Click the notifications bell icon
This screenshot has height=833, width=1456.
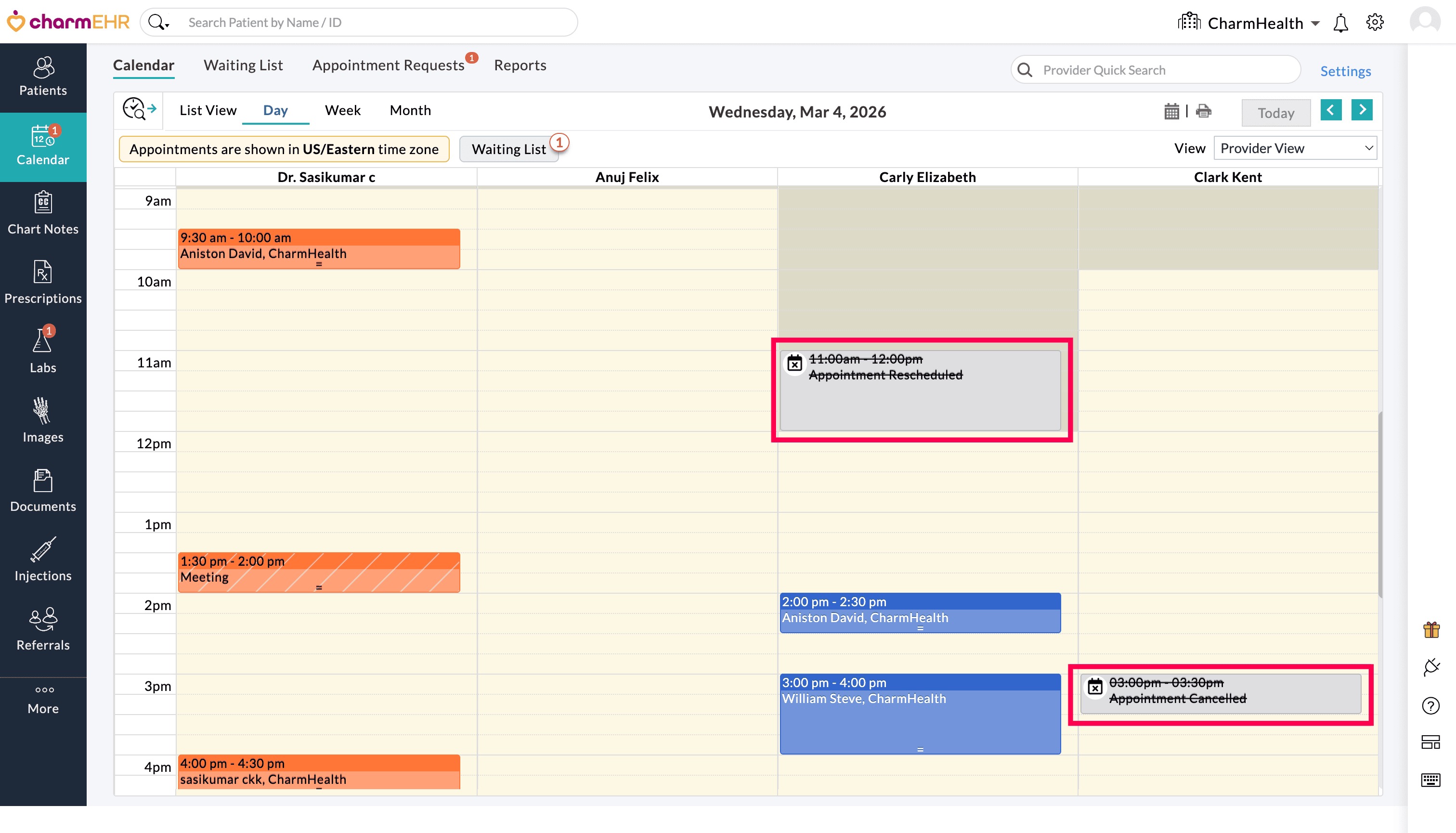pos(1340,23)
